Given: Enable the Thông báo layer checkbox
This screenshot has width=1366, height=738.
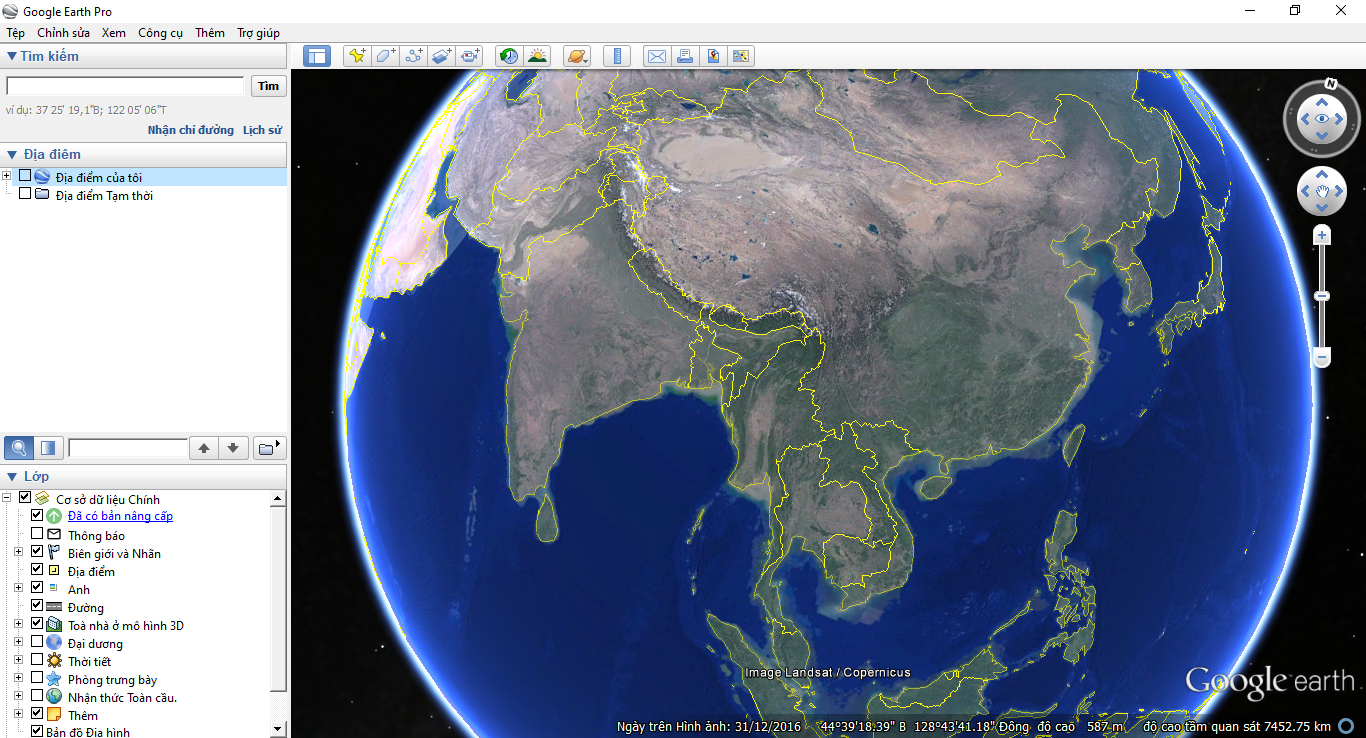Looking at the screenshot, I should 37,533.
